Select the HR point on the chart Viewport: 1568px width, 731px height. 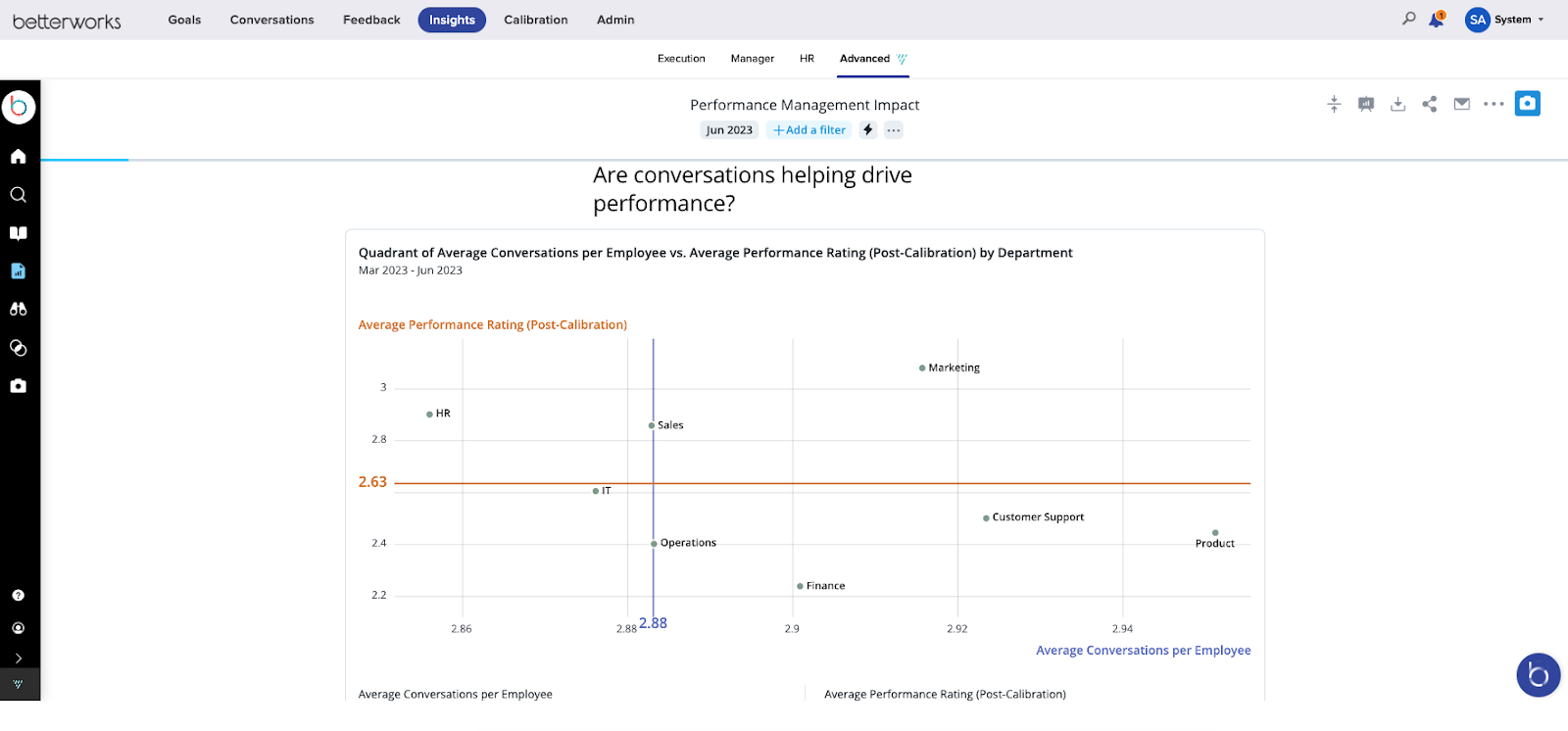429,414
